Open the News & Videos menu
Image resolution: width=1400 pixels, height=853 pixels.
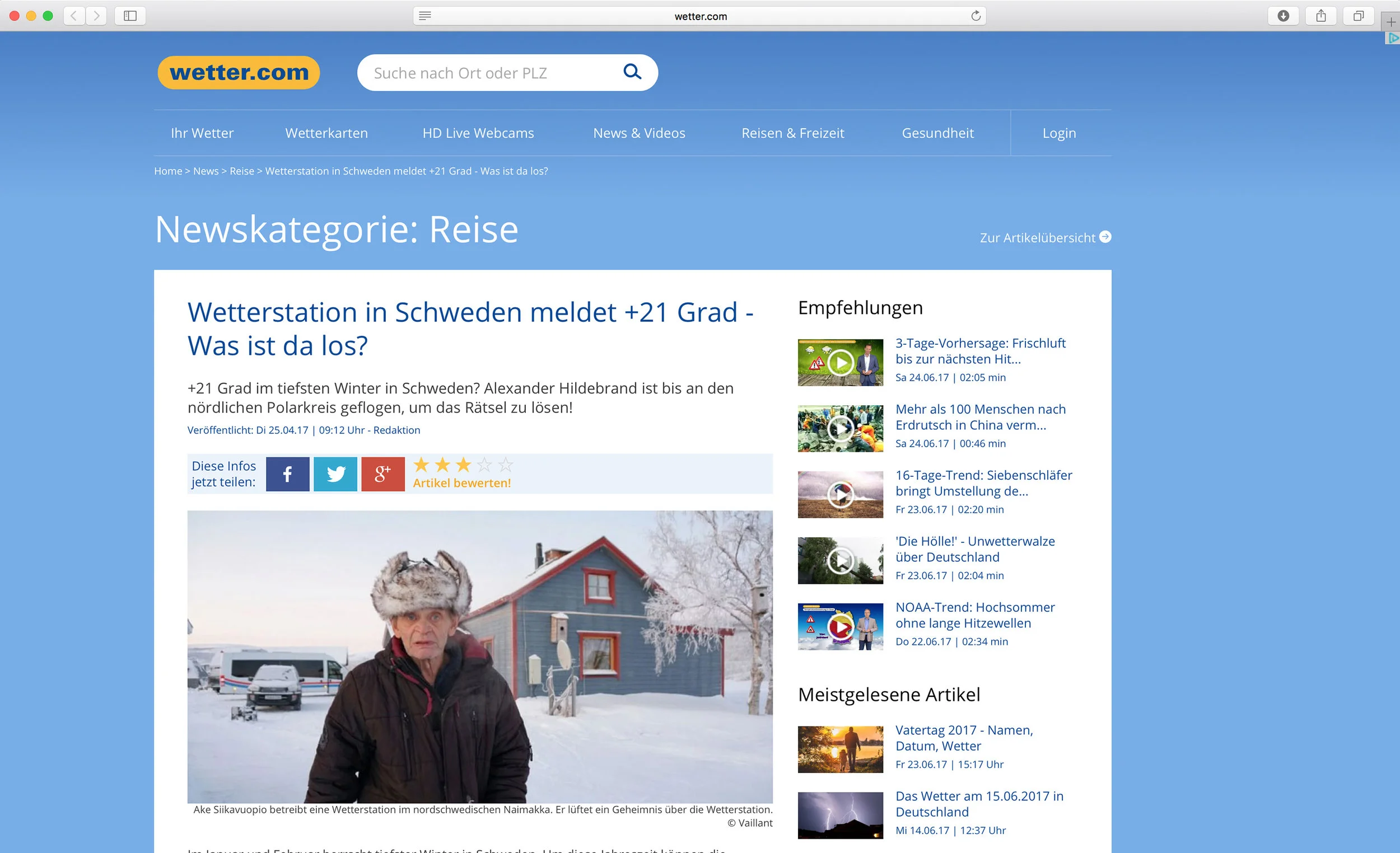click(638, 133)
